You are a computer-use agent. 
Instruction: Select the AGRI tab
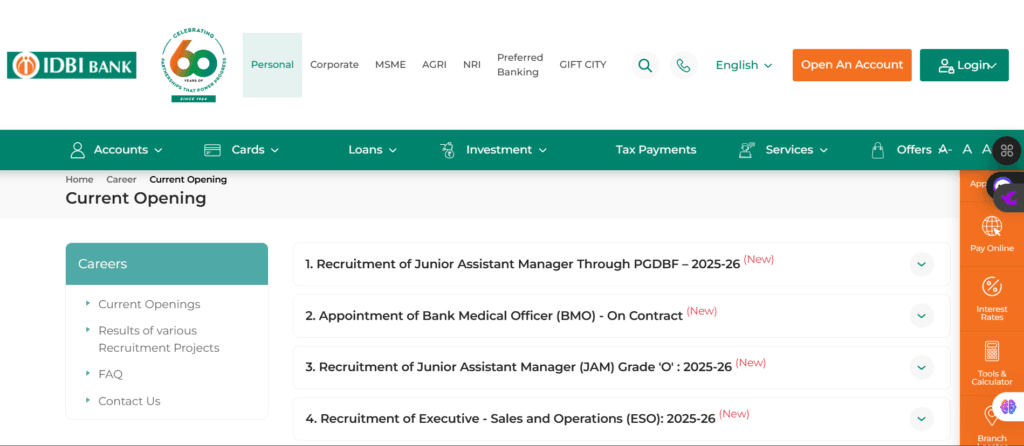click(434, 65)
